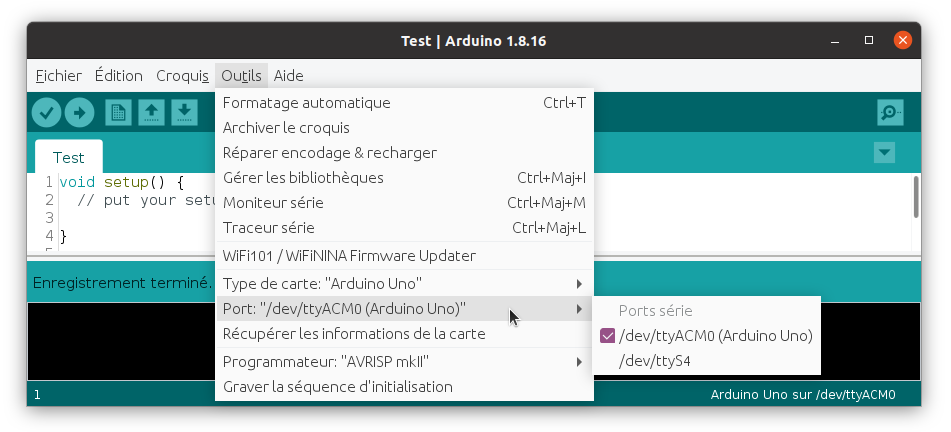This screenshot has height=432, width=951.
Task: Create a new sketch with the document icon
Action: coord(118,113)
